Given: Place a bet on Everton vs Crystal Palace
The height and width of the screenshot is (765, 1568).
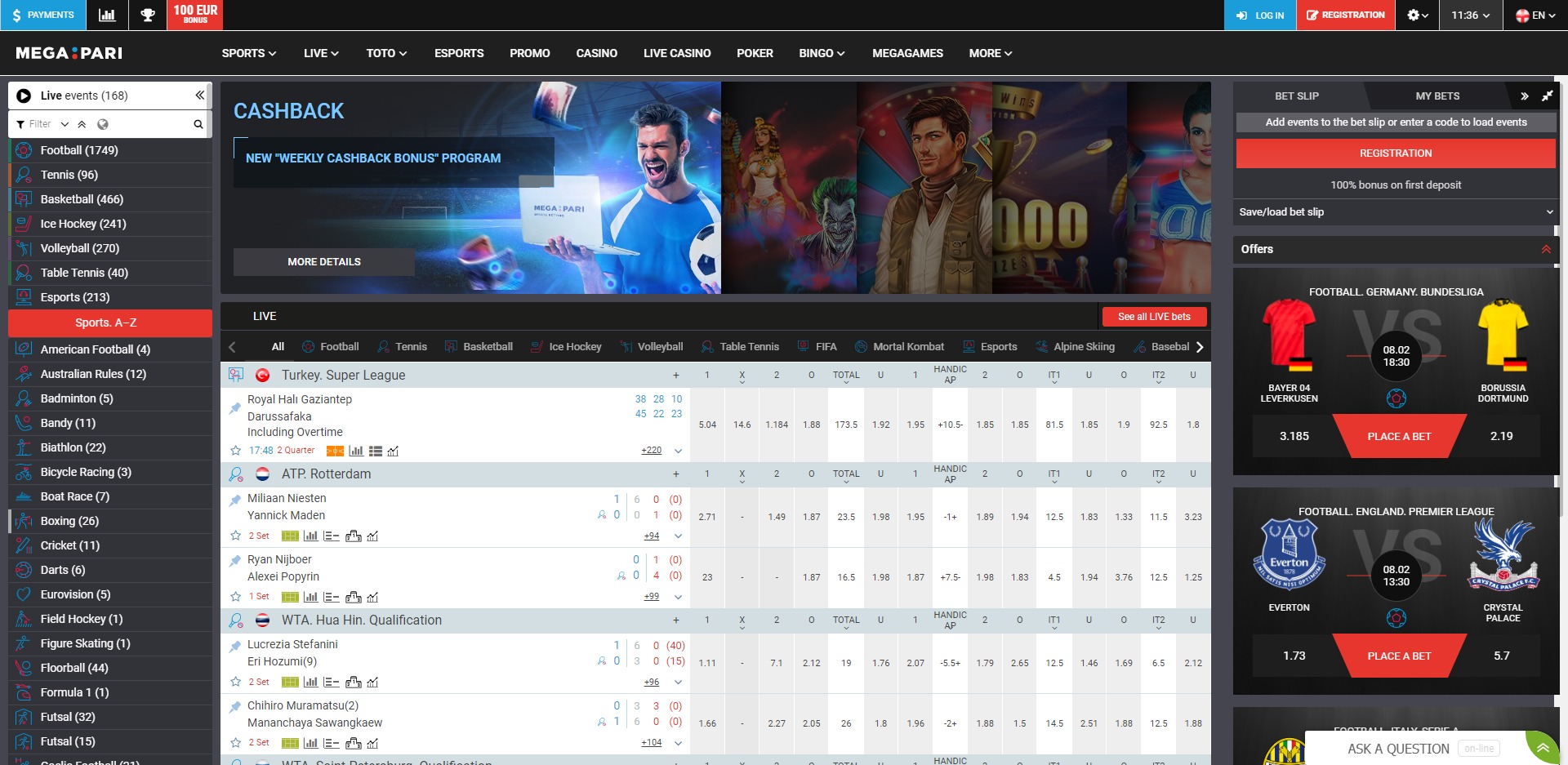Looking at the screenshot, I should point(1399,656).
